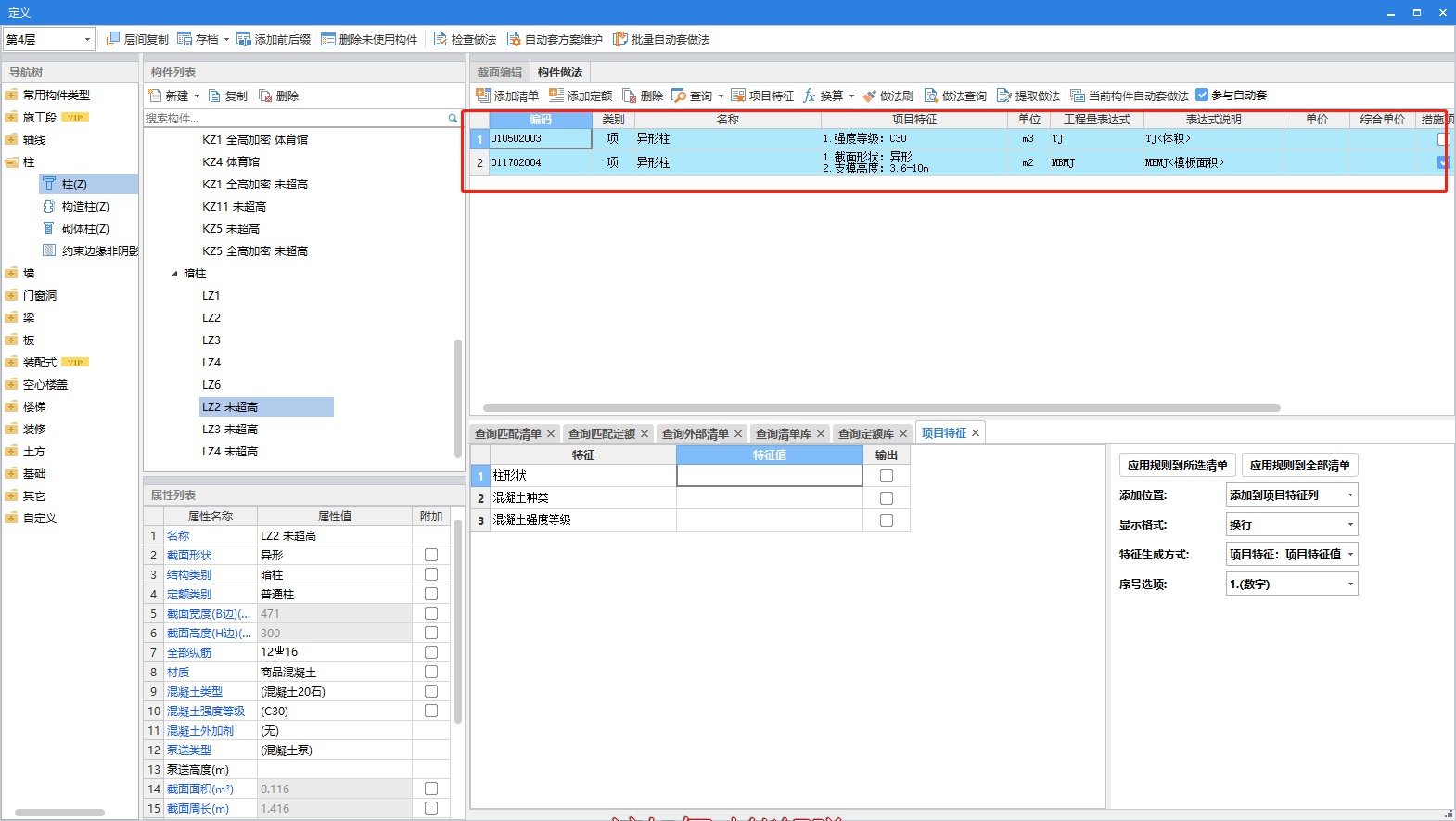The width and height of the screenshot is (1456, 821).
Task: Click the 查询 toolbar icon
Action: click(x=679, y=96)
